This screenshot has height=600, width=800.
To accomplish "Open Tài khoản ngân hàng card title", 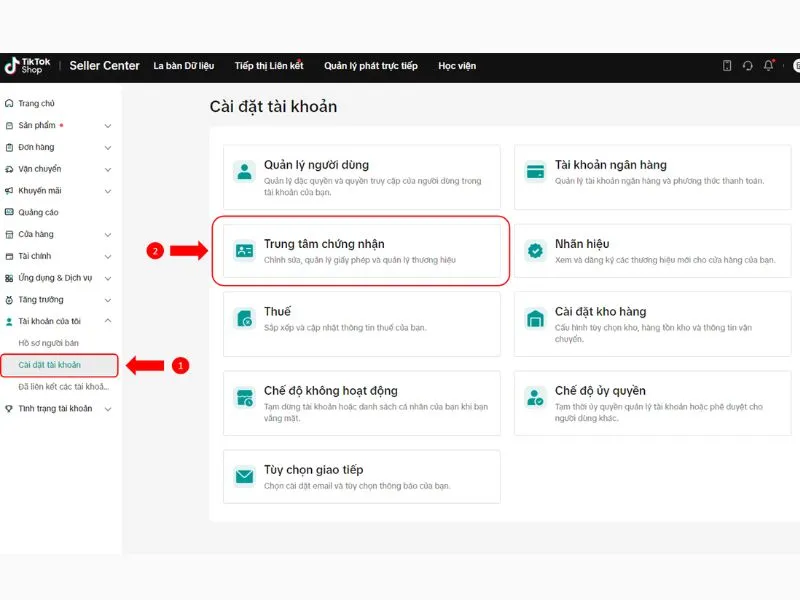I will point(611,165).
